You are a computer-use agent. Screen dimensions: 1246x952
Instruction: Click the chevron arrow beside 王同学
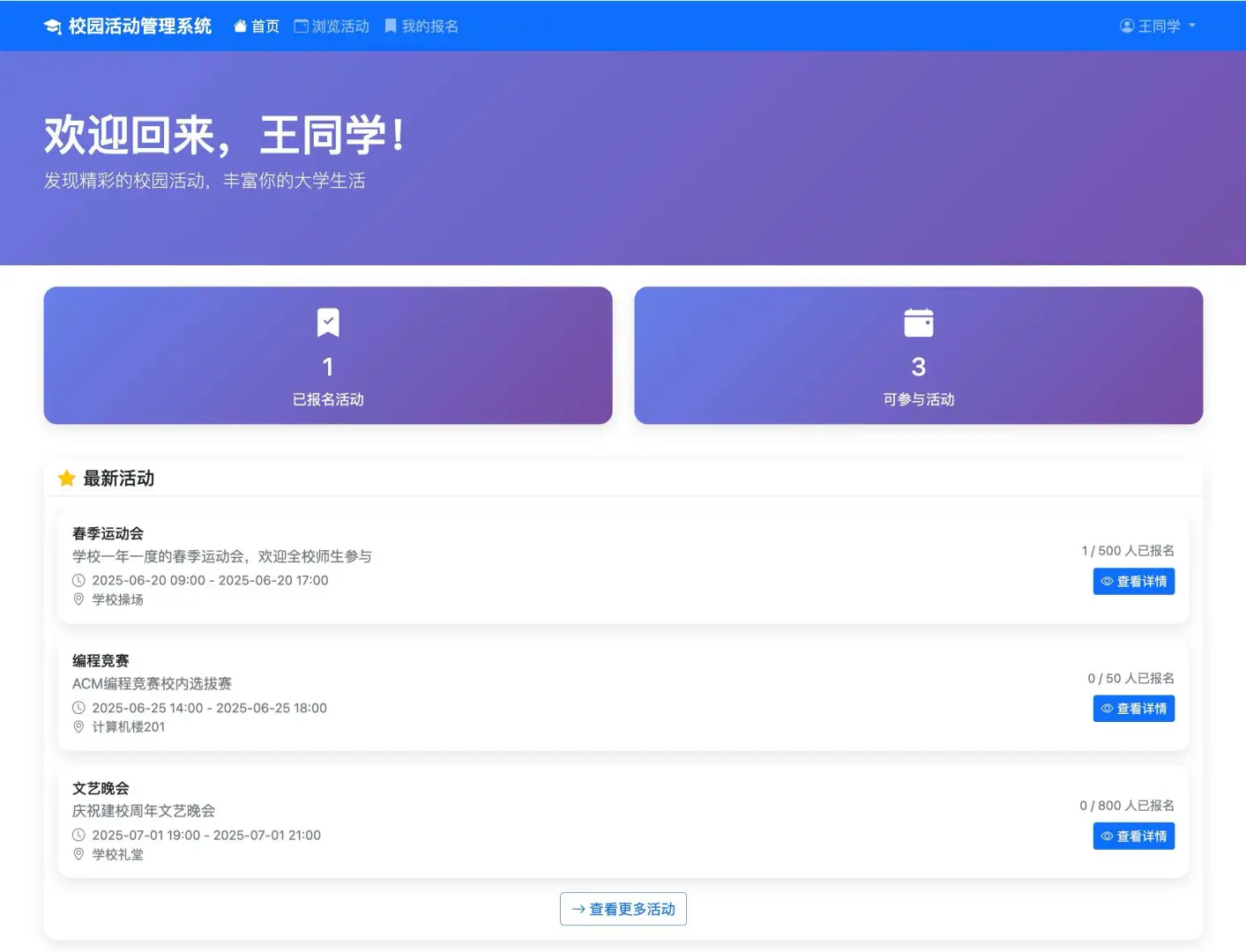coord(1193,26)
